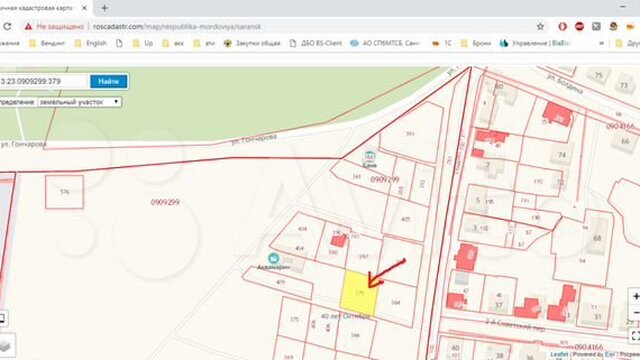Select parcel 375 on the map
This screenshot has width=640, height=360.
pyautogui.click(x=295, y=320)
